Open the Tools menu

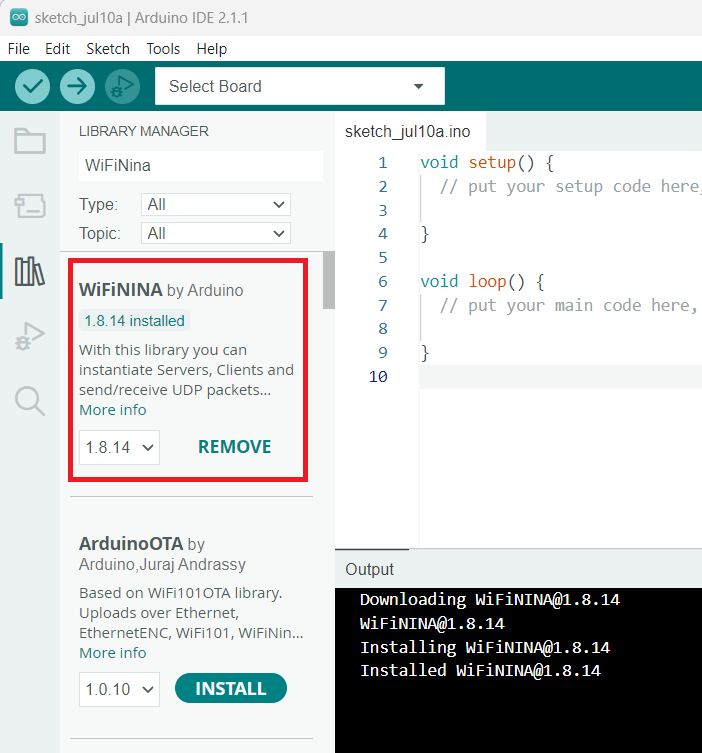(163, 49)
